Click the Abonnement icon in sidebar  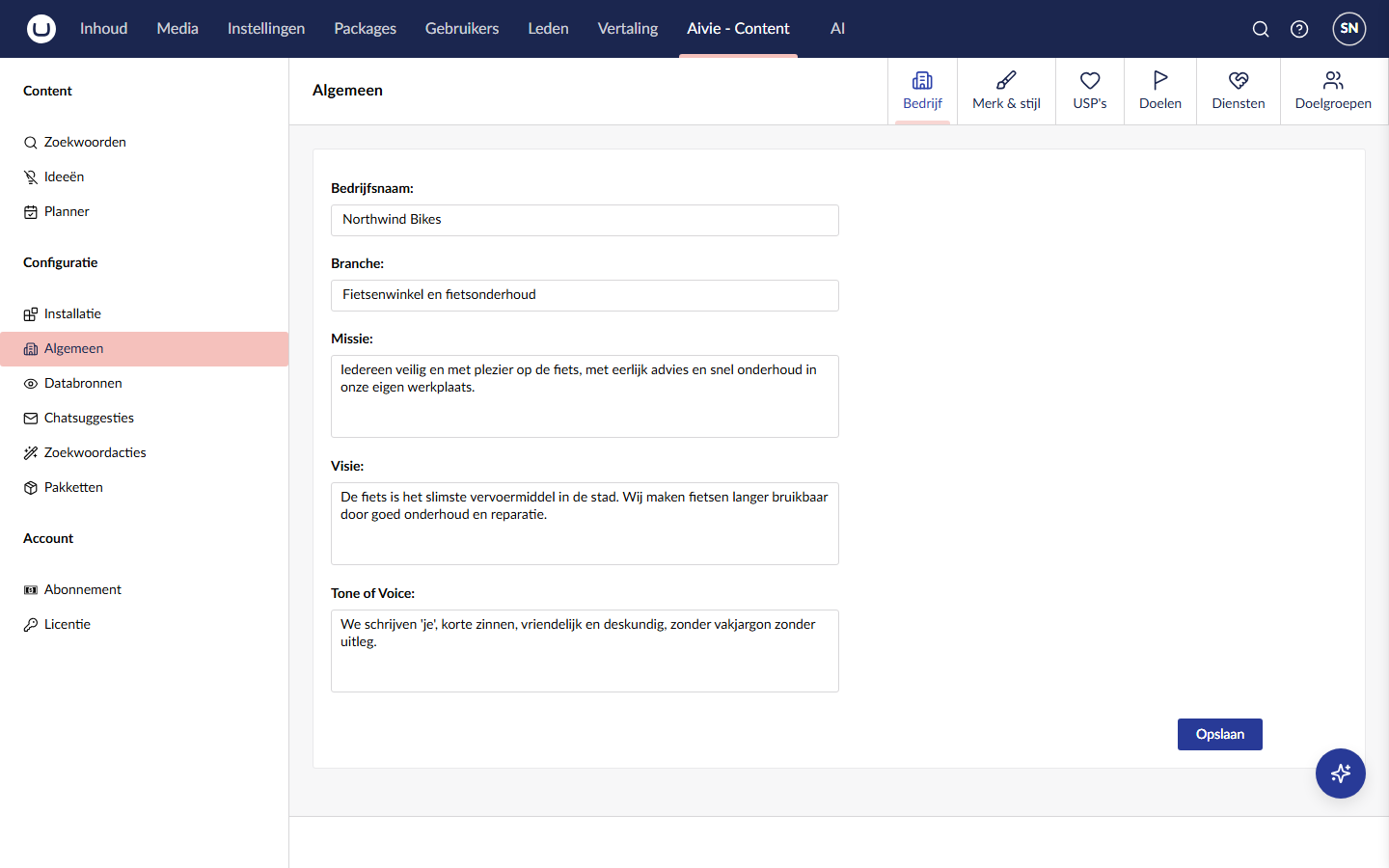[x=31, y=590]
